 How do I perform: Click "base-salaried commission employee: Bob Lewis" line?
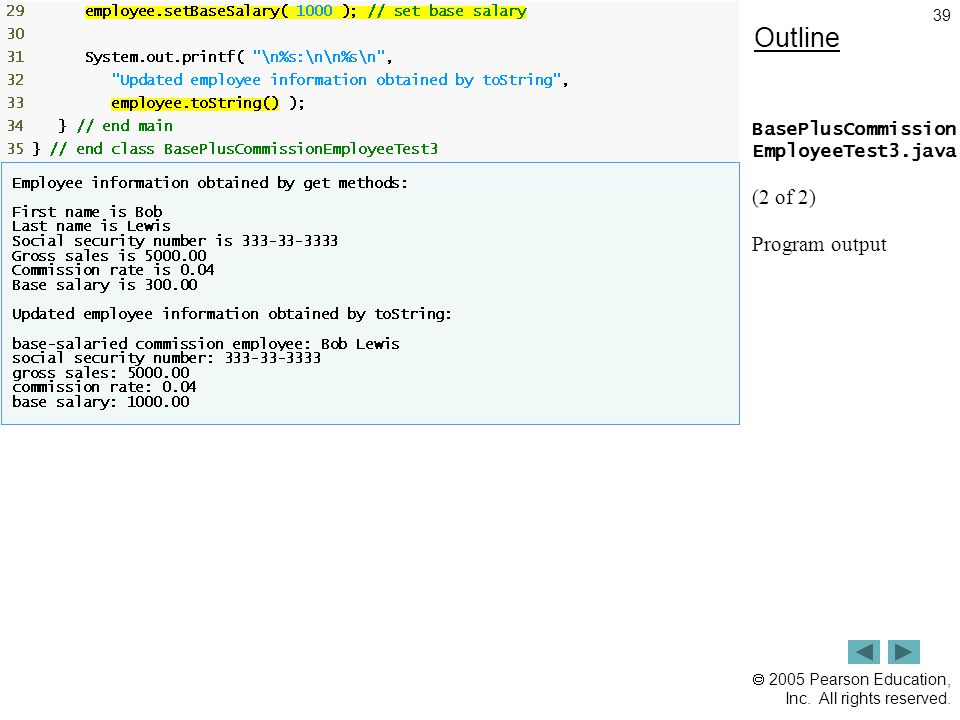(205, 344)
